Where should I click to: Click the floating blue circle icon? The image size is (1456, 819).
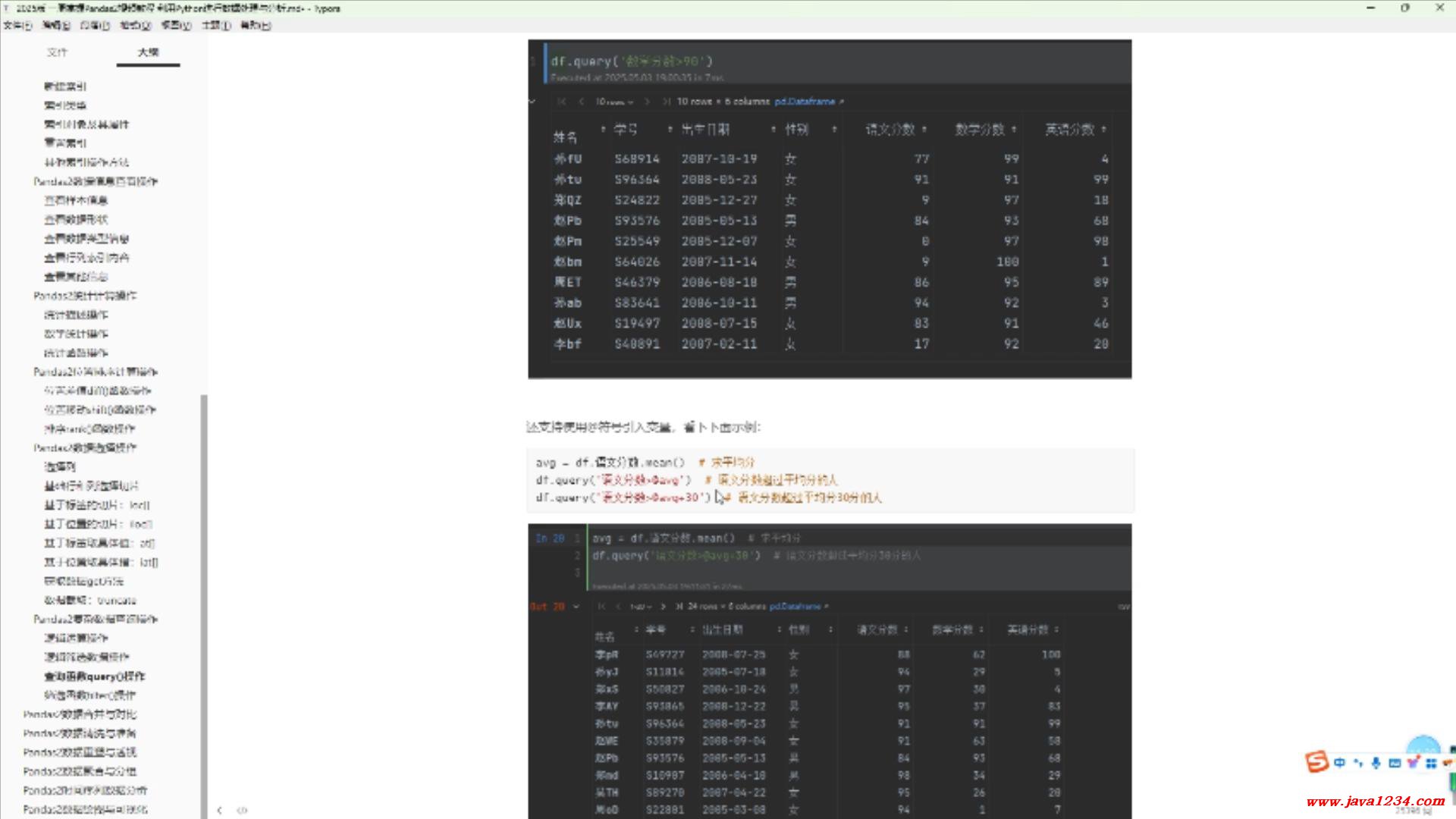coord(1423,745)
